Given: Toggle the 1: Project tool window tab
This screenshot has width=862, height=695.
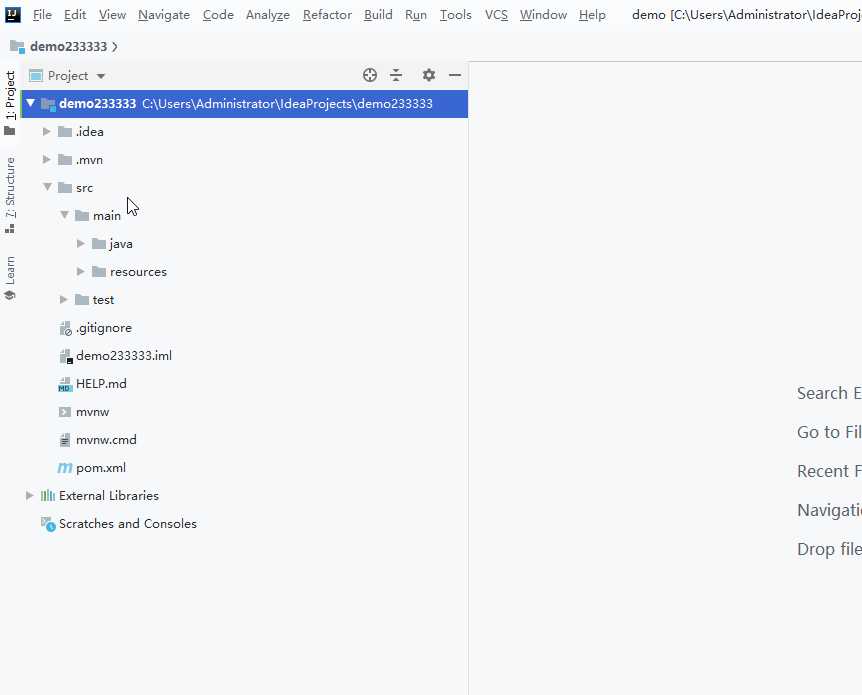Looking at the screenshot, I should coord(10,103).
